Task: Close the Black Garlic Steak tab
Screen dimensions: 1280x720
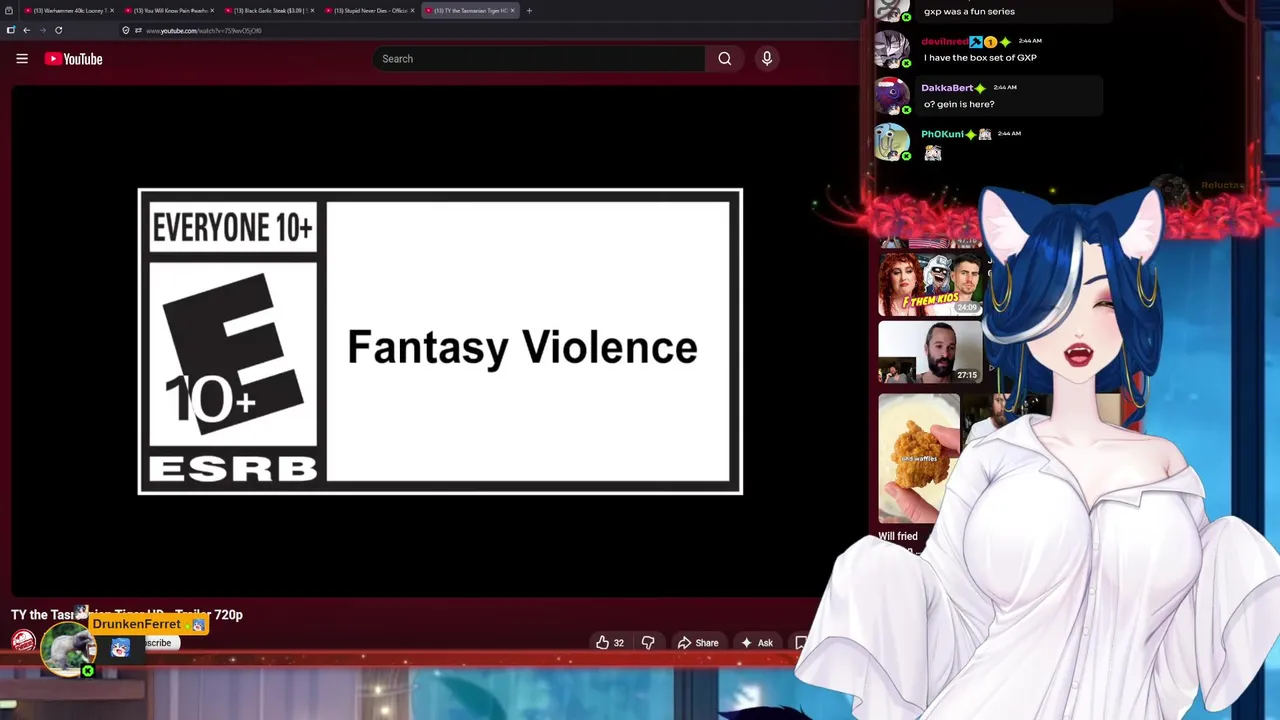Action: coord(312,11)
